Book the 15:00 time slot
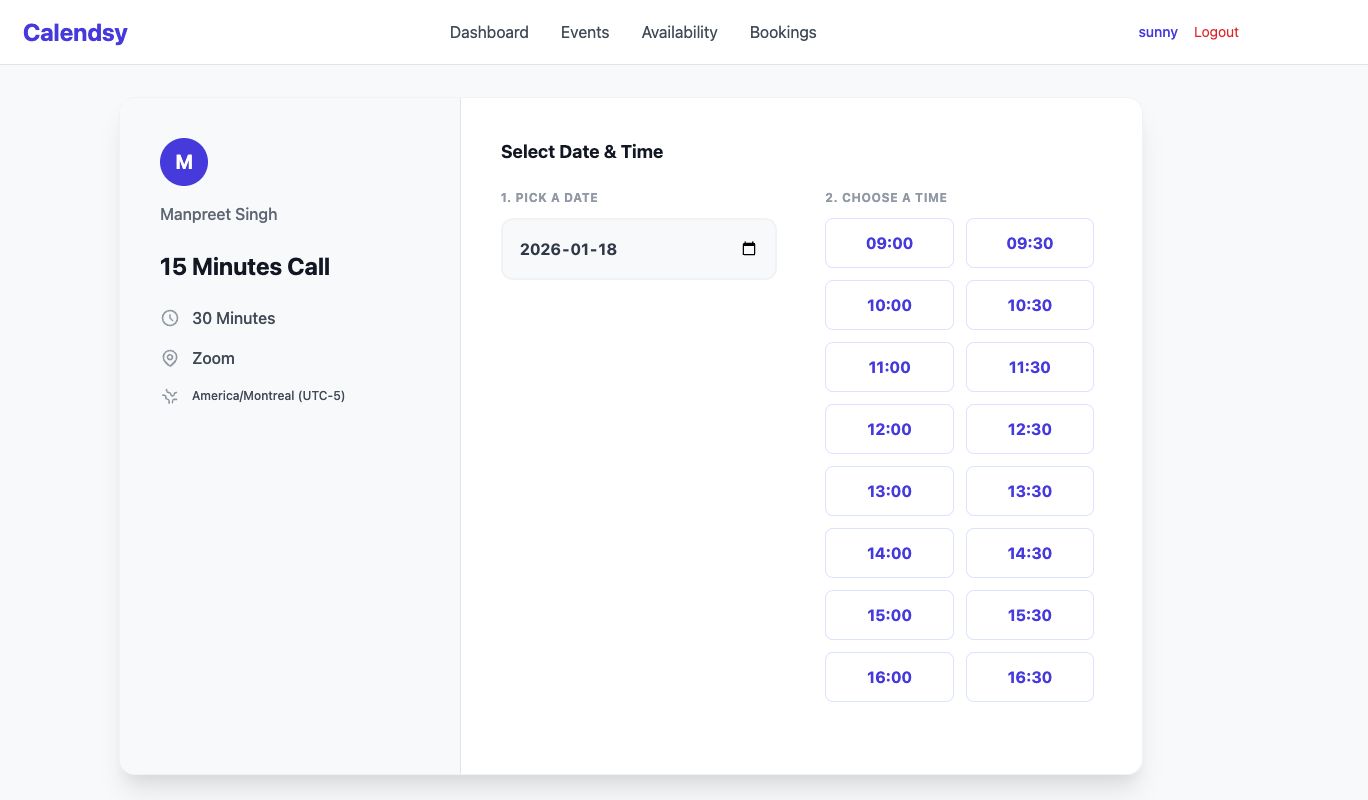The height and width of the screenshot is (800, 1368). [x=889, y=615]
